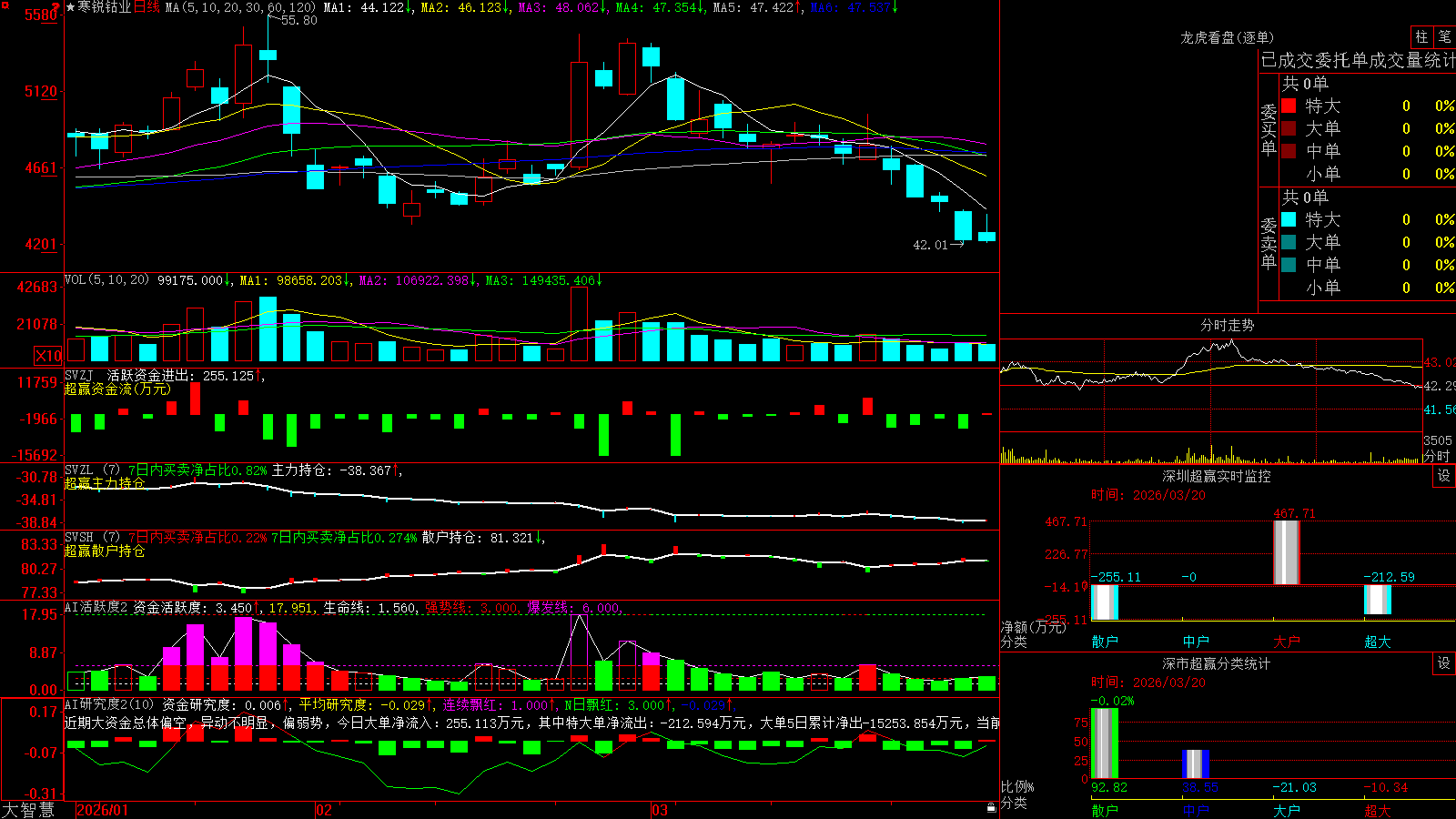Click the 2026/01 date marker on timeline
The width and height of the screenshot is (1456, 819).
tap(103, 810)
